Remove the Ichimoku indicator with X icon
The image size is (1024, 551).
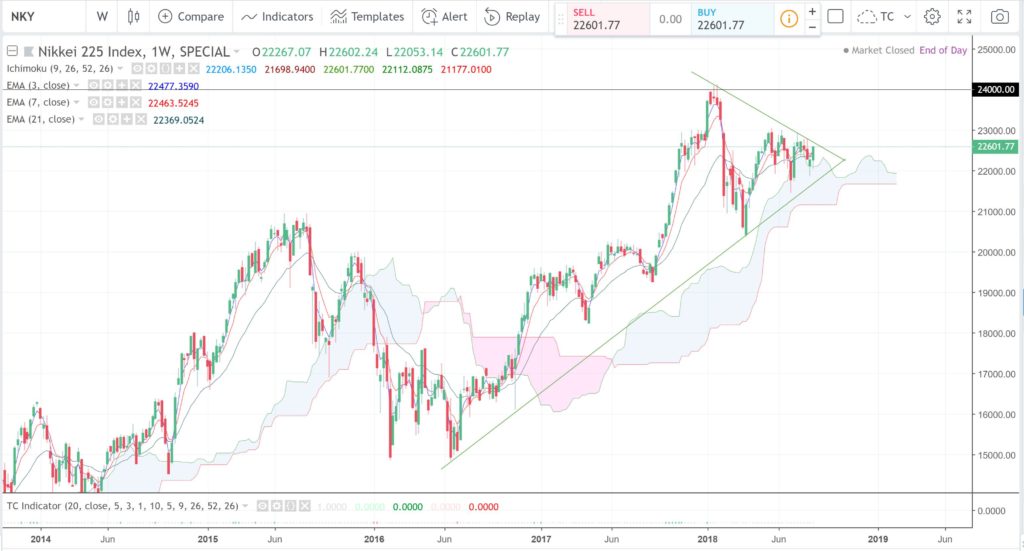193,69
